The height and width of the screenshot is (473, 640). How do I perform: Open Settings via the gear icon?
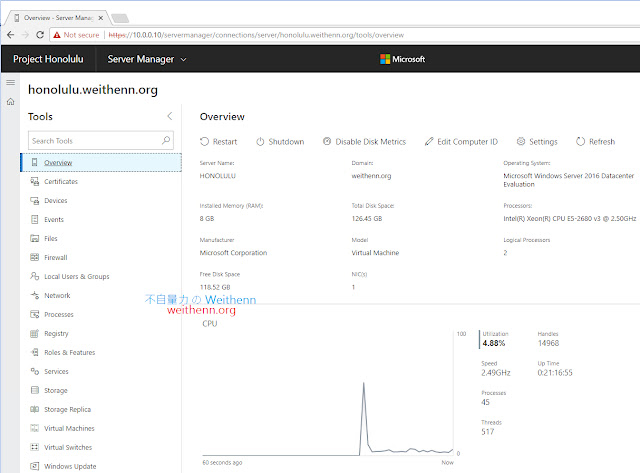[521, 142]
